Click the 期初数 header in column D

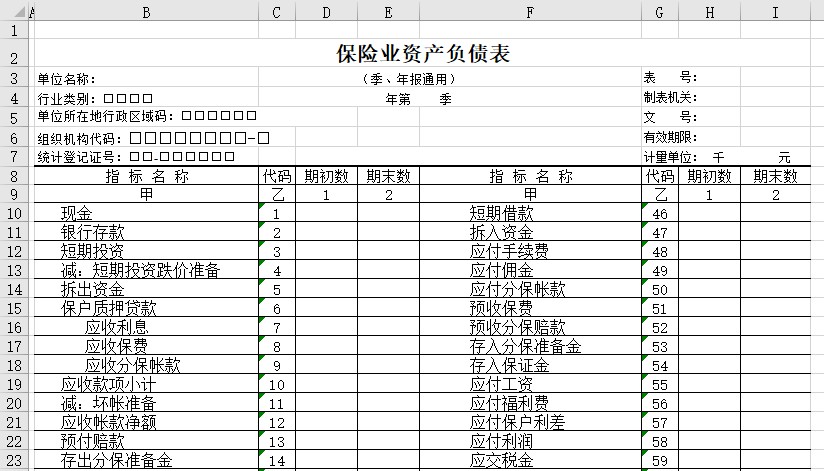pyautogui.click(x=327, y=176)
